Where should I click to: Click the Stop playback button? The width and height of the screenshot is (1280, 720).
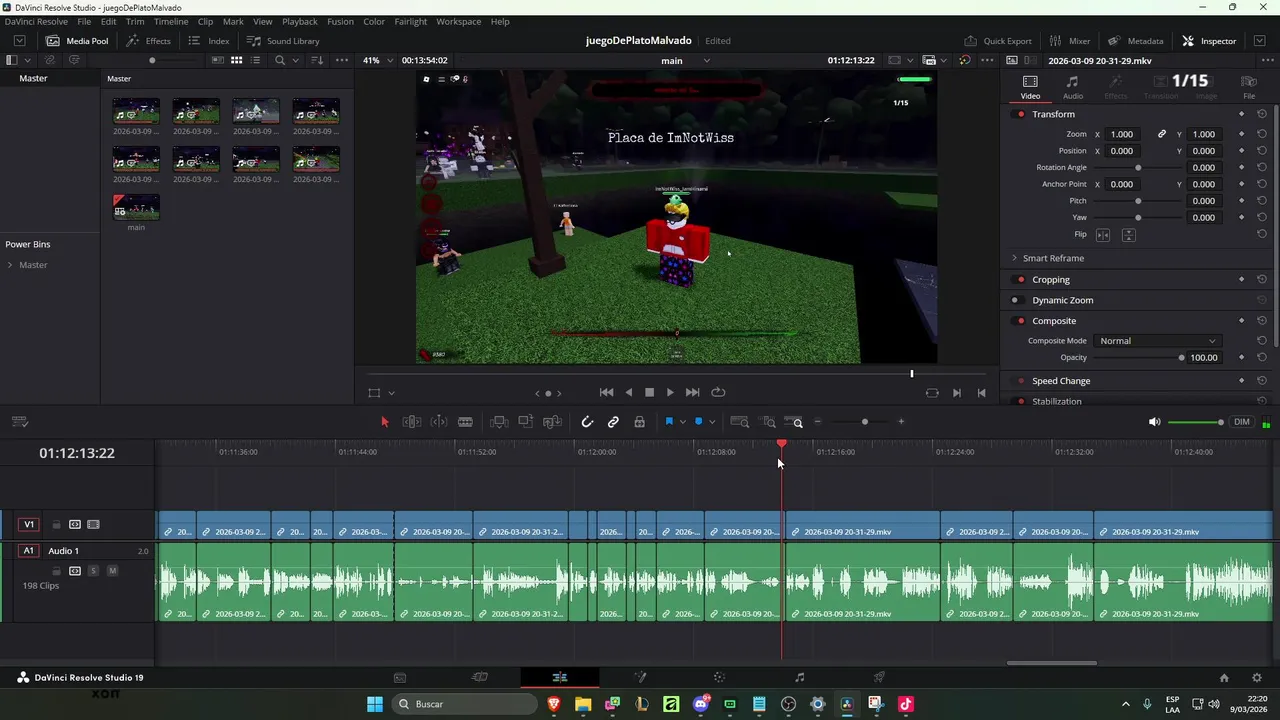[x=649, y=393]
